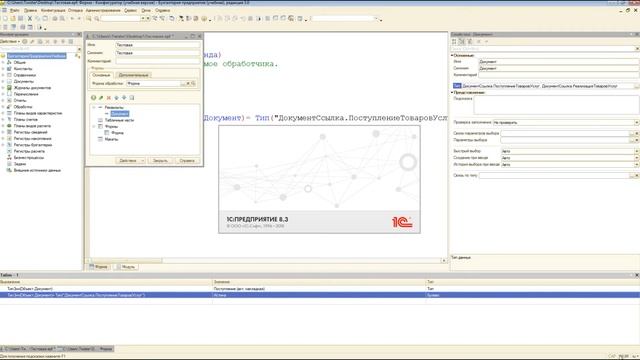Select the Планы счетов tree item
The image size is (640, 360).
pos(26,120)
